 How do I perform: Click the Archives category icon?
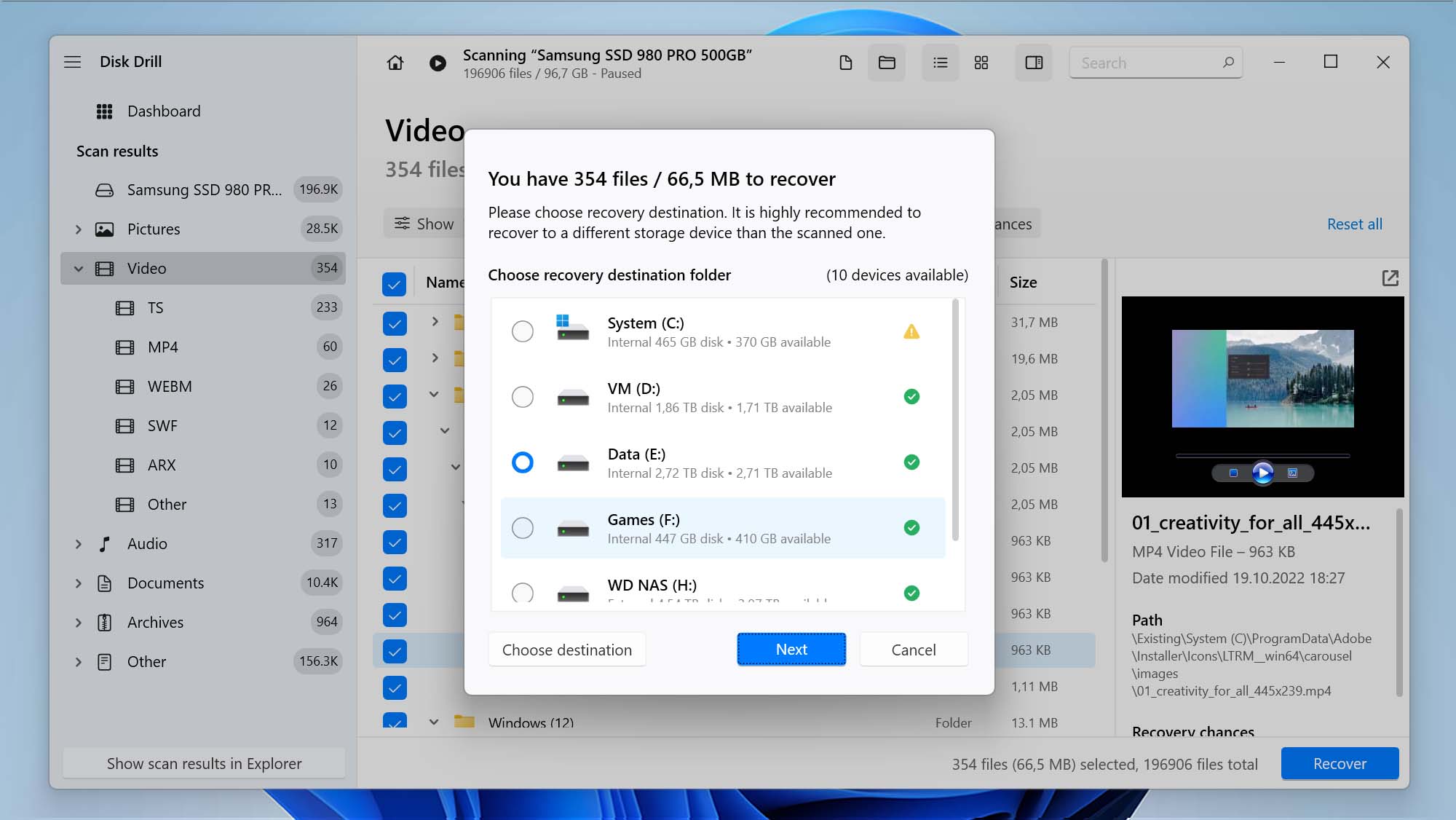[104, 623]
